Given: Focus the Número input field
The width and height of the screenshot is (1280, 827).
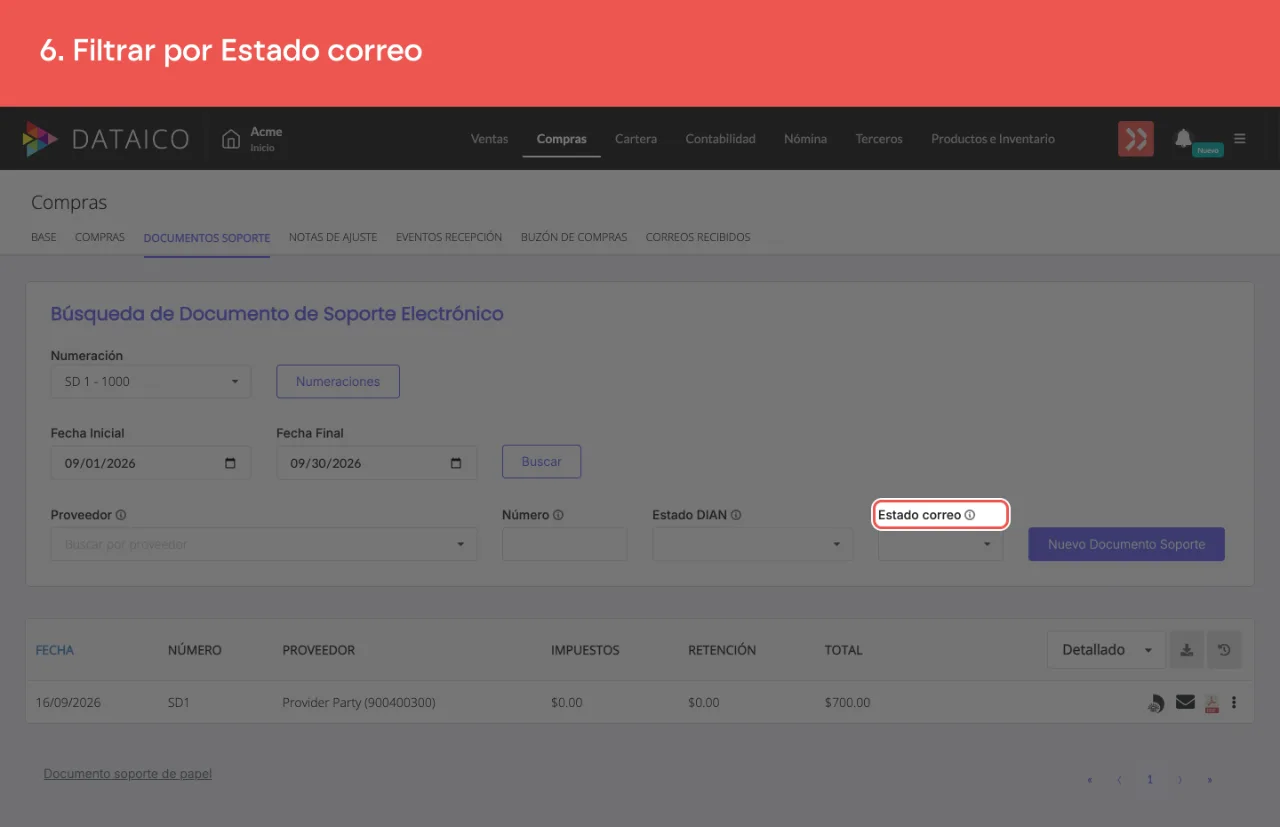Looking at the screenshot, I should [565, 544].
